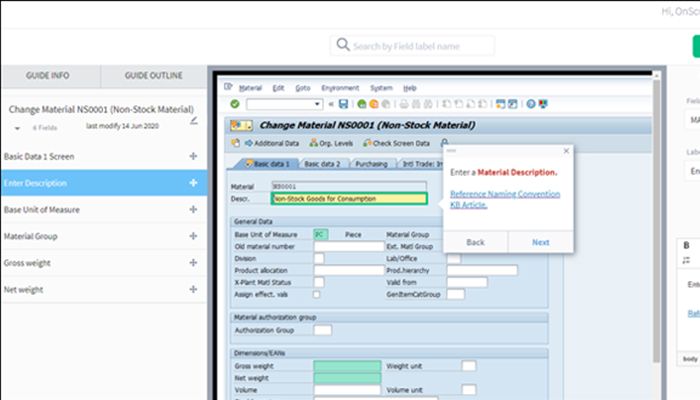The image size is (700, 400).
Task: Click the Save disk icon in SAP toolbar
Action: tap(343, 103)
